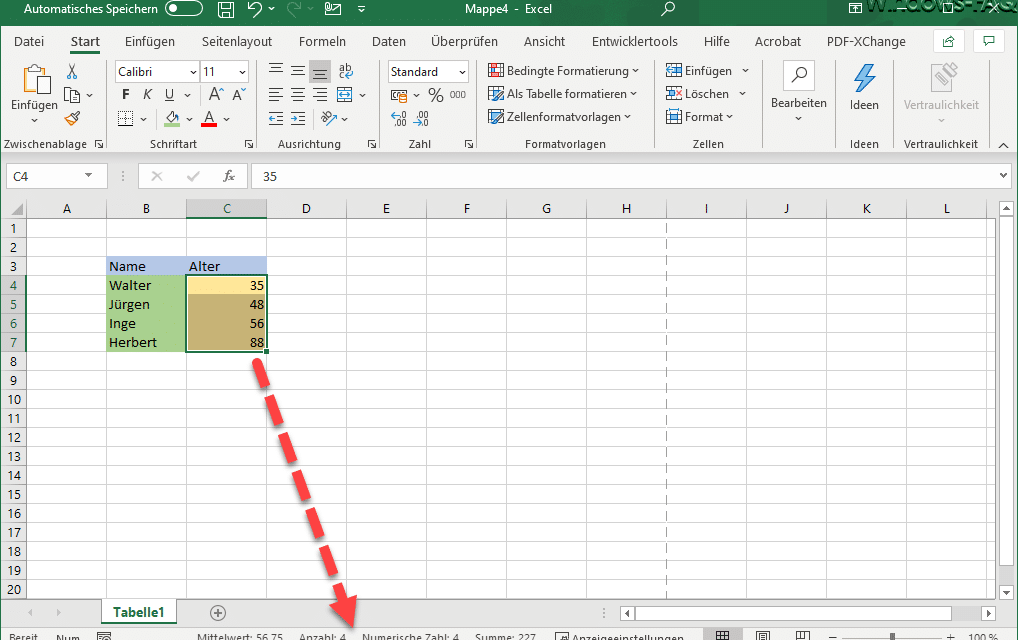Open the font size 11 dropdown
The width and height of the screenshot is (1018, 640).
coord(242,71)
